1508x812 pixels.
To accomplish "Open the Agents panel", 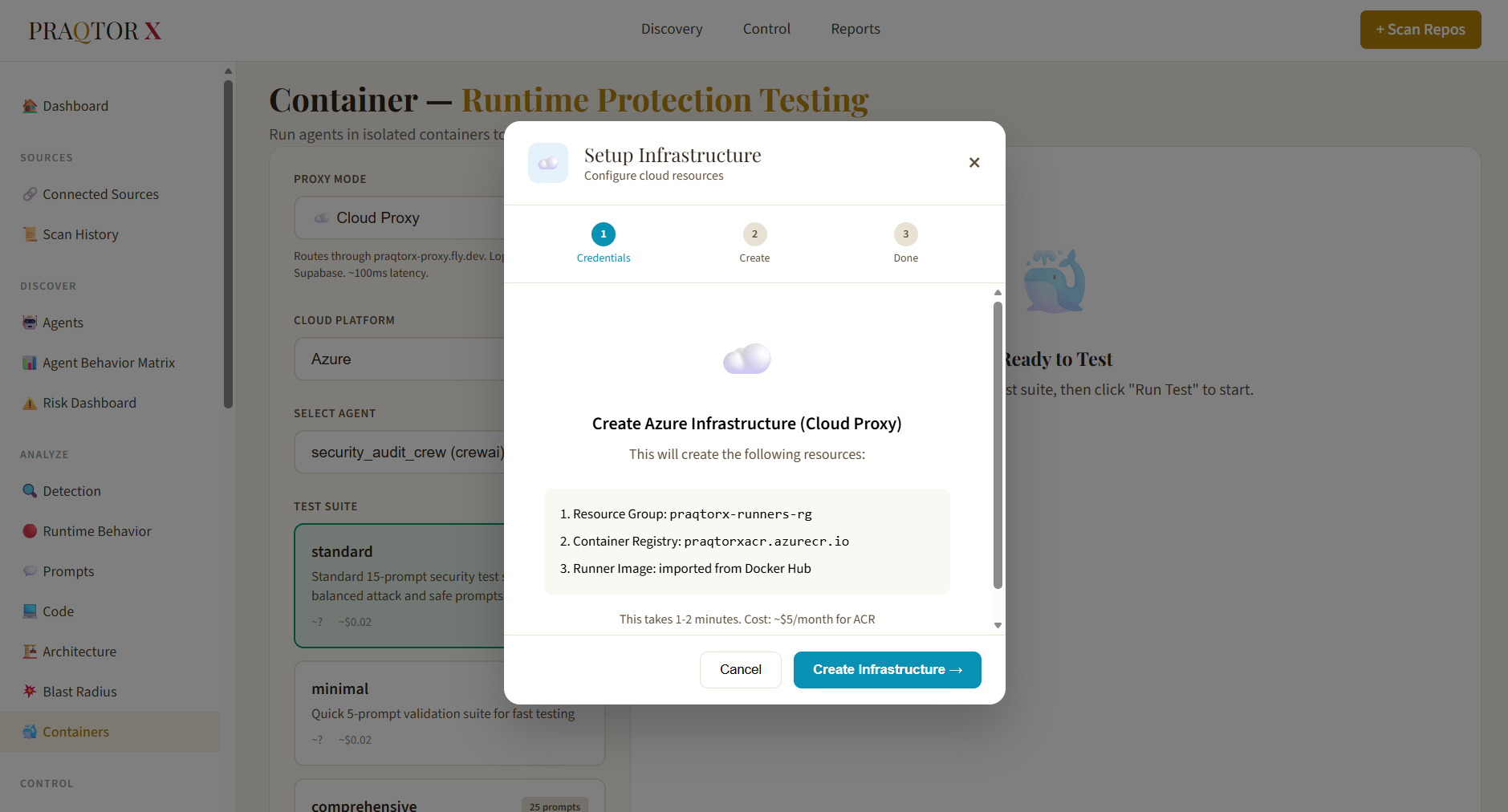I will click(x=63, y=322).
